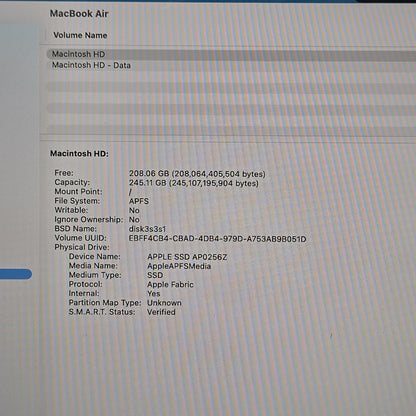Screen dimensions: 416x416
Task: Select the Macintosh HD - Data row
Action: coord(231,65)
